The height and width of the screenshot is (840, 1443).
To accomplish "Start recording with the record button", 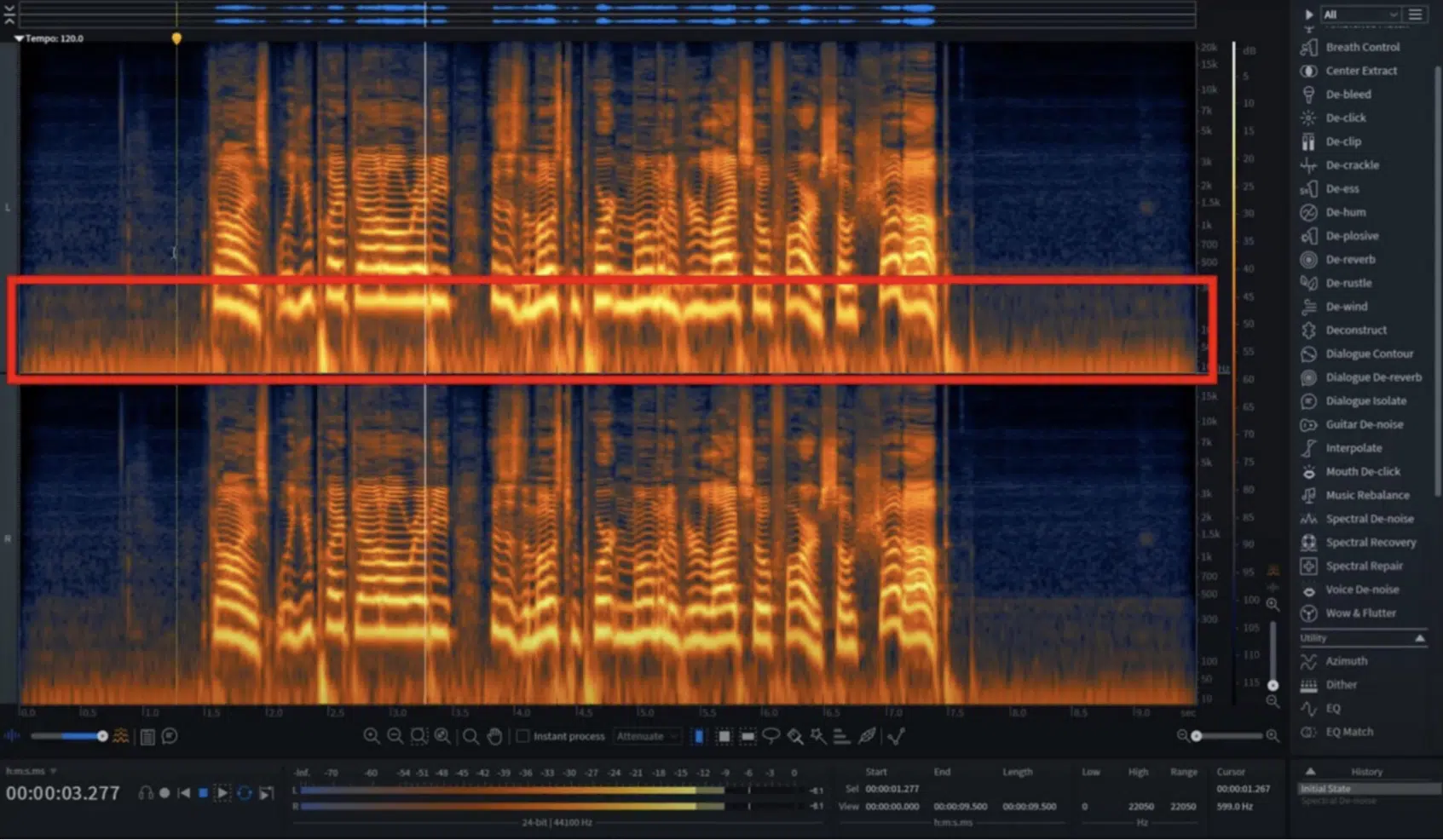I will [165, 793].
